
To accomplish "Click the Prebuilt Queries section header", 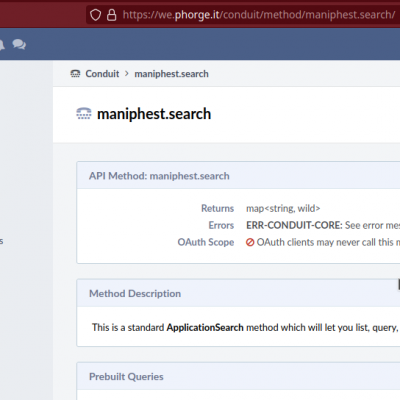I will [x=126, y=377].
